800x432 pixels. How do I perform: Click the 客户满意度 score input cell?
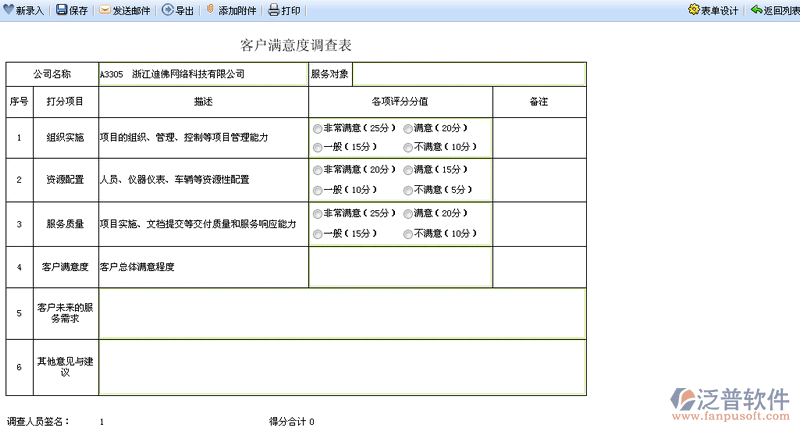[400, 267]
